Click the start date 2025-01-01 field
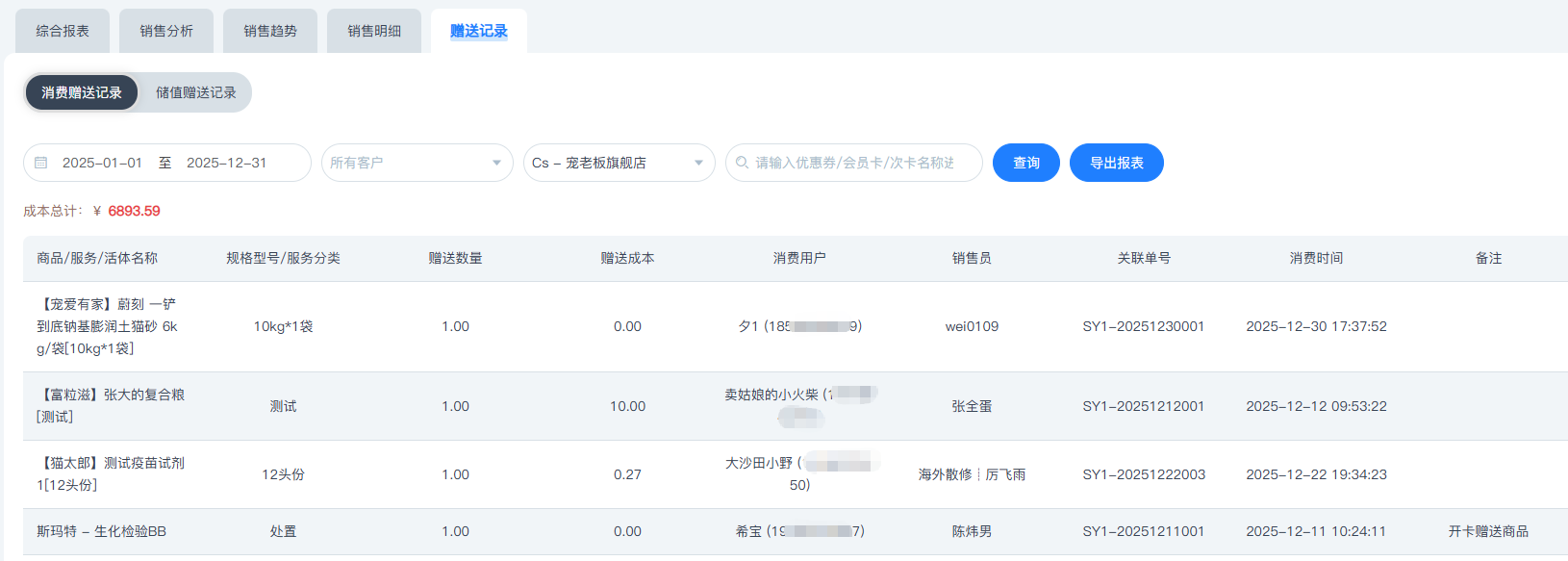Image resolution: width=1568 pixels, height=561 pixels. coord(102,163)
